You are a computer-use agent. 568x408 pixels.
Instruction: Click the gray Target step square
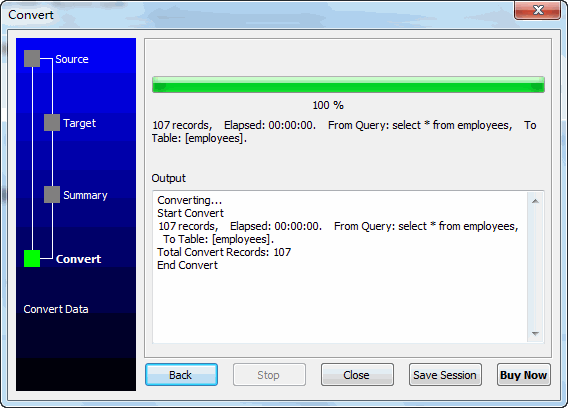tap(52, 122)
